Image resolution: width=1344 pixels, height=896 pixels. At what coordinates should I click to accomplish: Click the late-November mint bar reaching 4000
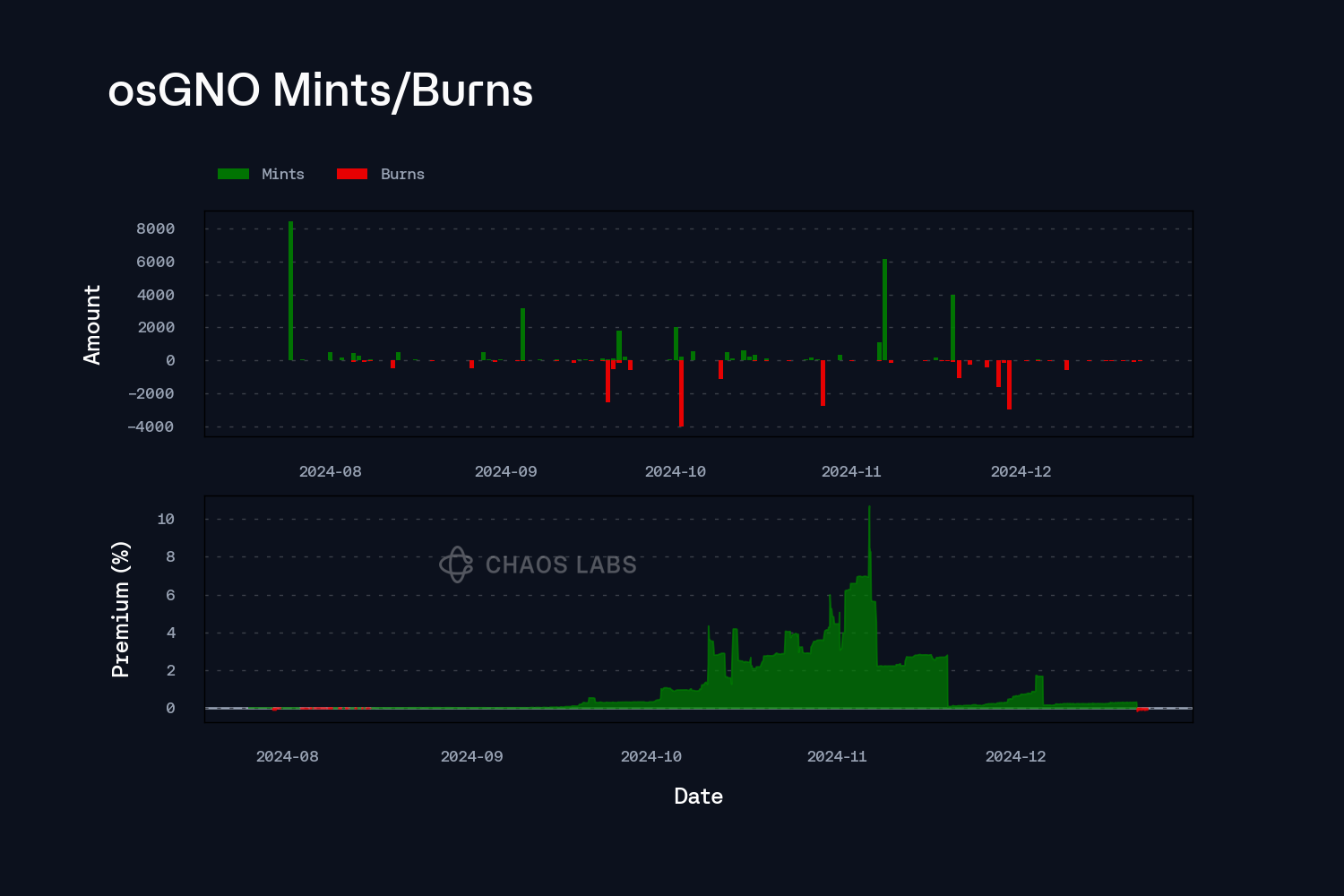pos(952,327)
